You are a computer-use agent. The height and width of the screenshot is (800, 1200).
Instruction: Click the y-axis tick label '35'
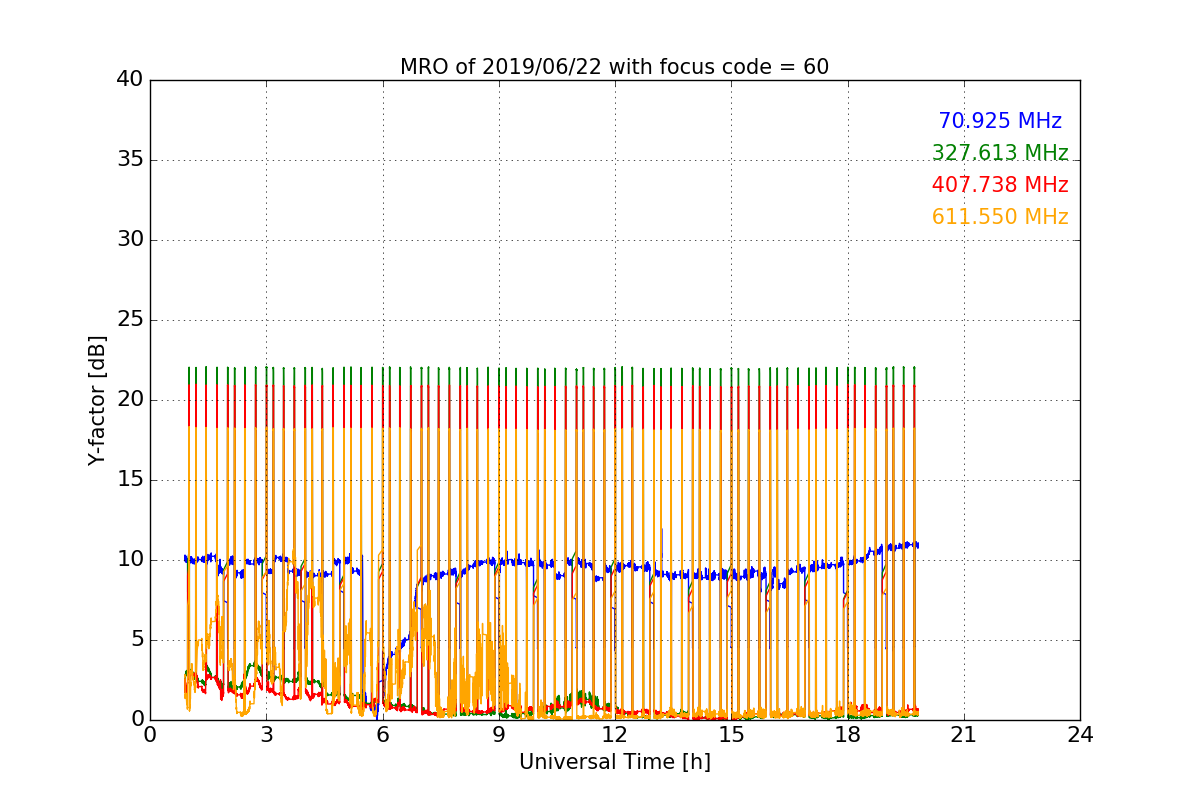[128, 160]
